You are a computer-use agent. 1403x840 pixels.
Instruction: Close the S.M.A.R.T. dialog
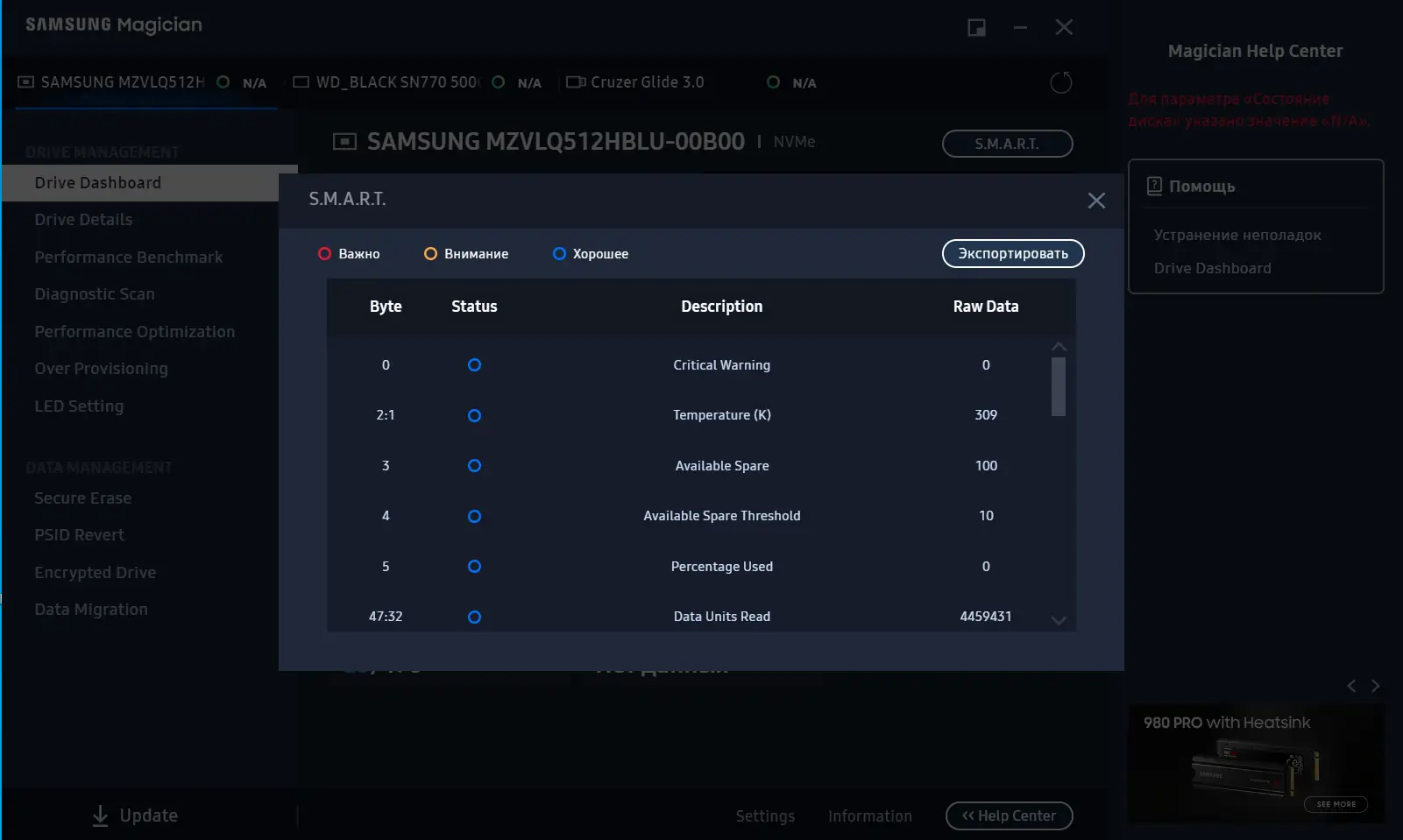click(1096, 201)
